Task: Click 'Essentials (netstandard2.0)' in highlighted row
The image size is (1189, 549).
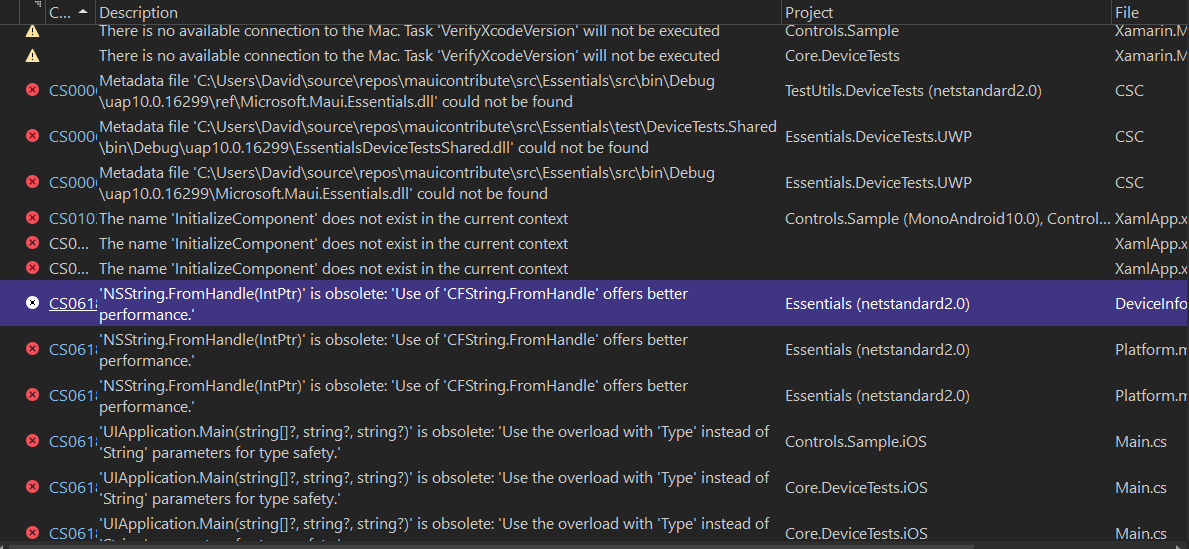Action: 877,303
